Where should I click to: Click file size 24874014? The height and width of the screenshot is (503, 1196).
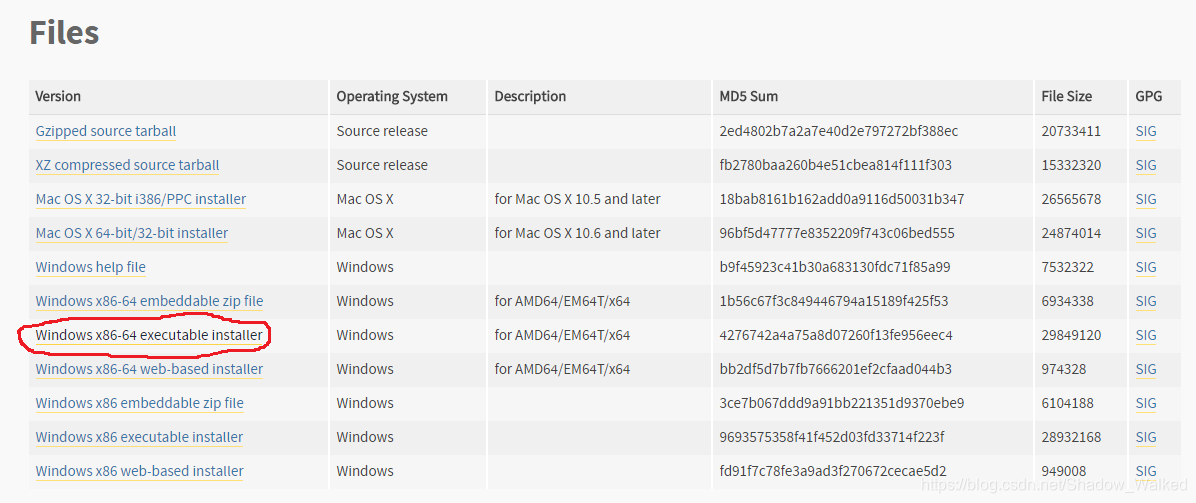pos(1071,233)
